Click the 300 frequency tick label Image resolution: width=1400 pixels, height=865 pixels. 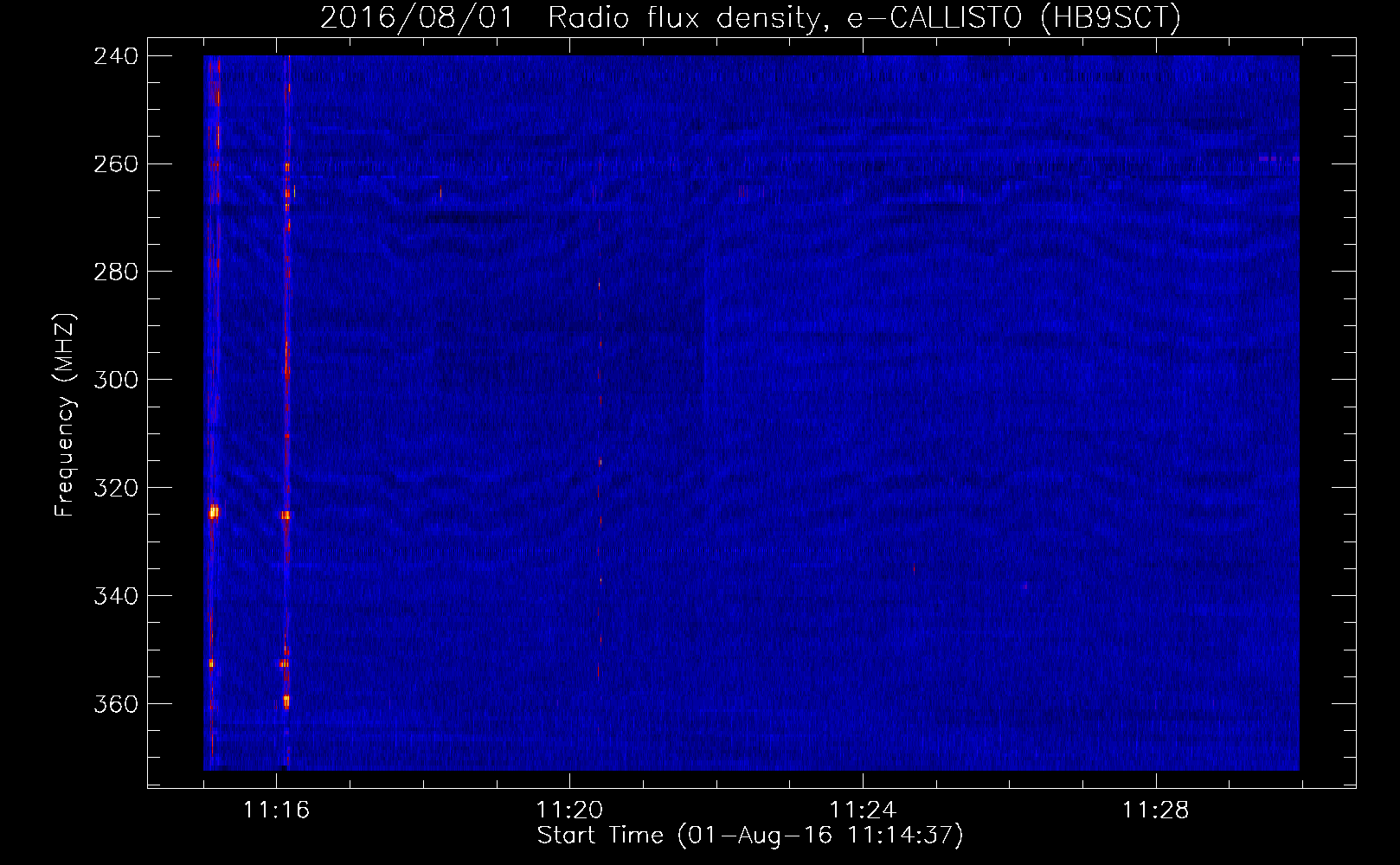point(116,381)
